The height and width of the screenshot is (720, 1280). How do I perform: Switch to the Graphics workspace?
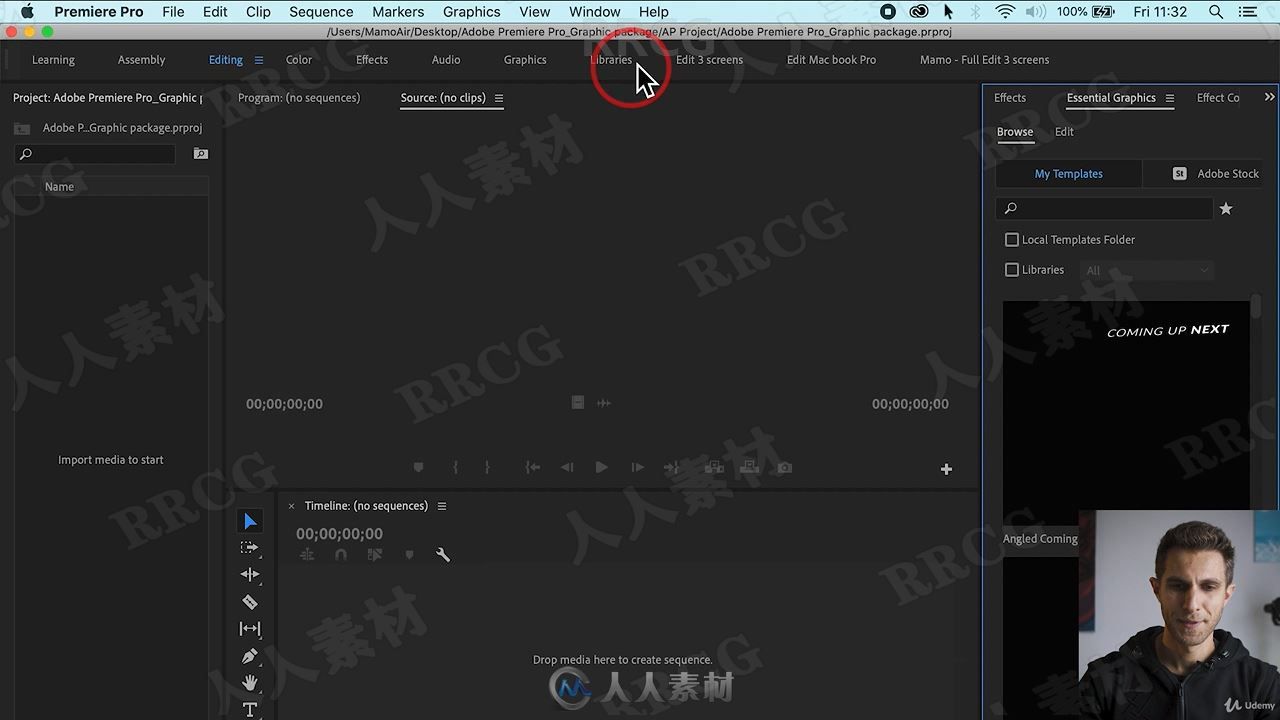(x=525, y=60)
